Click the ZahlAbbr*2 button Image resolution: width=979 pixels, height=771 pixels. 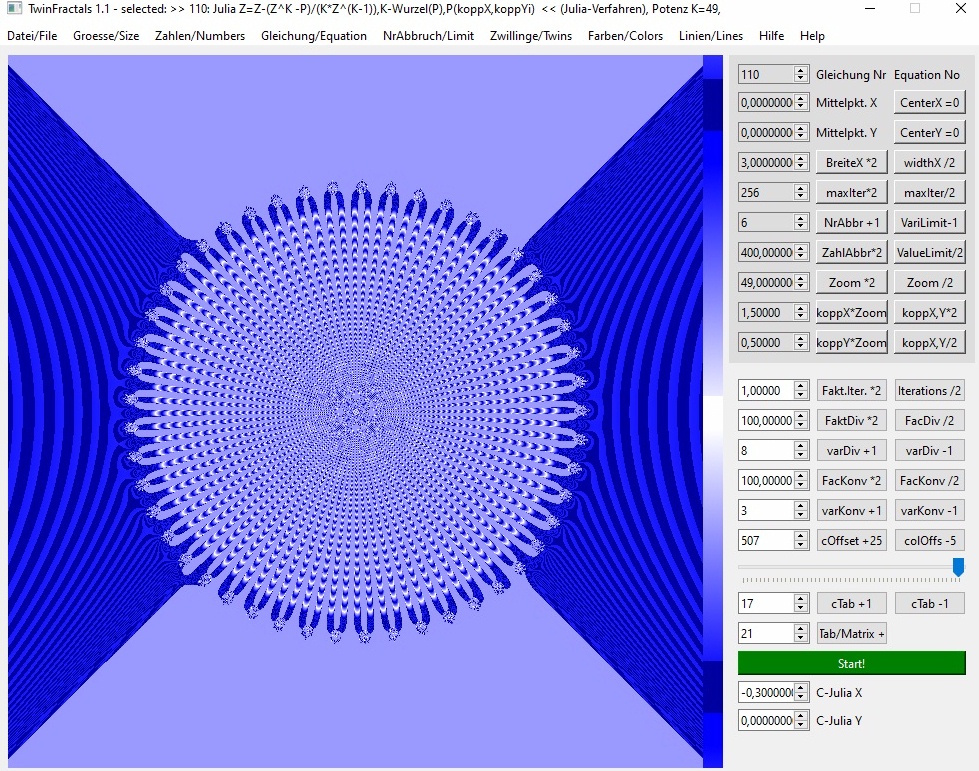(x=852, y=252)
